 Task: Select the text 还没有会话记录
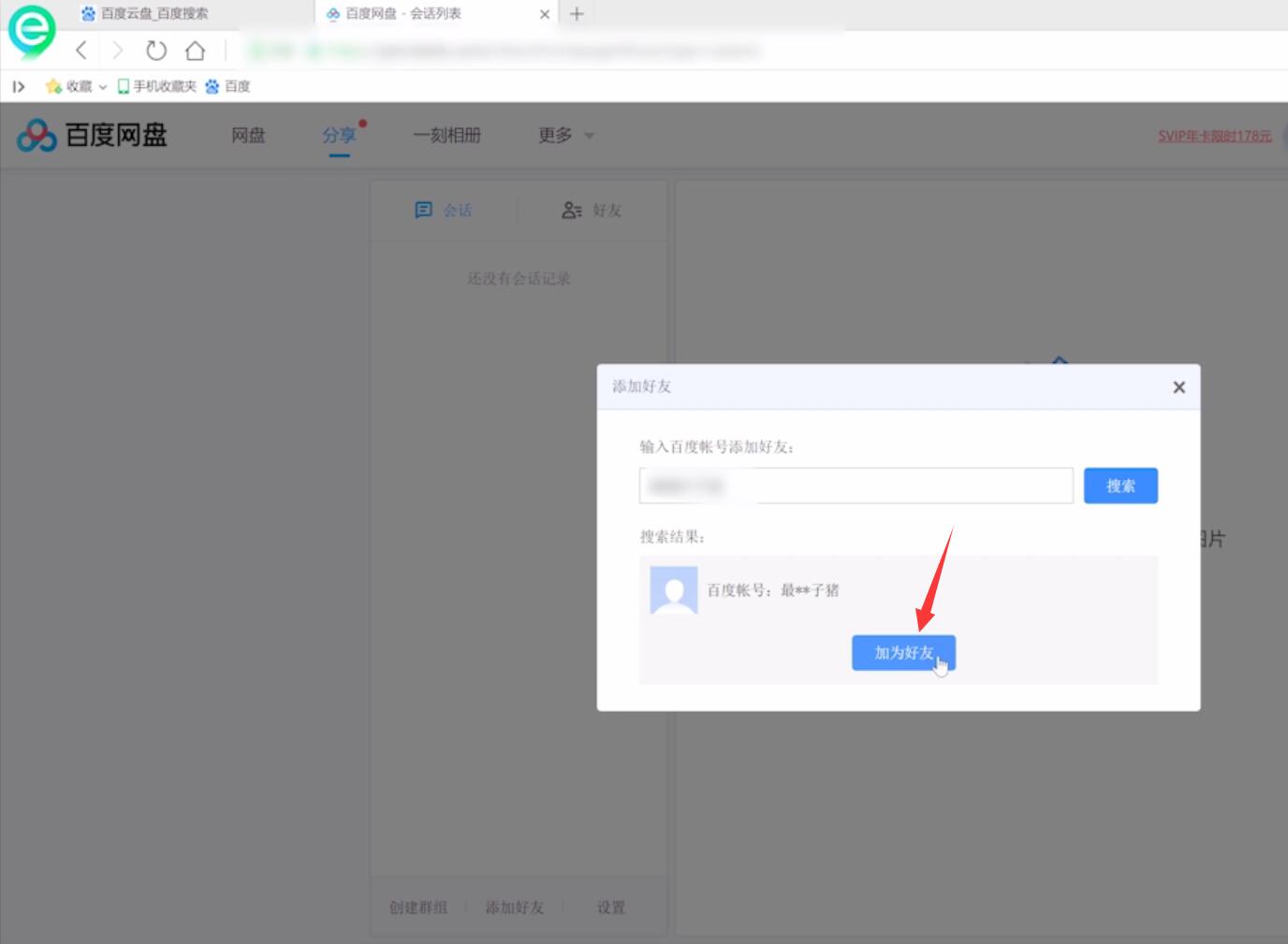coord(519,279)
